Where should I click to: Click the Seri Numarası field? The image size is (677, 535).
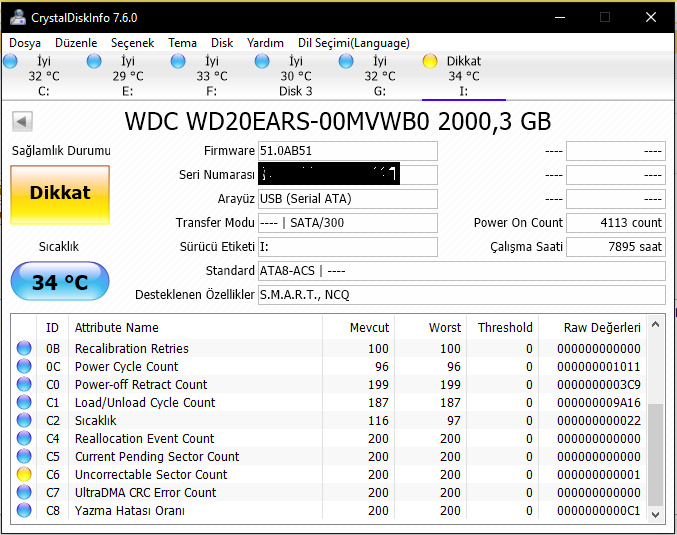coord(348,175)
